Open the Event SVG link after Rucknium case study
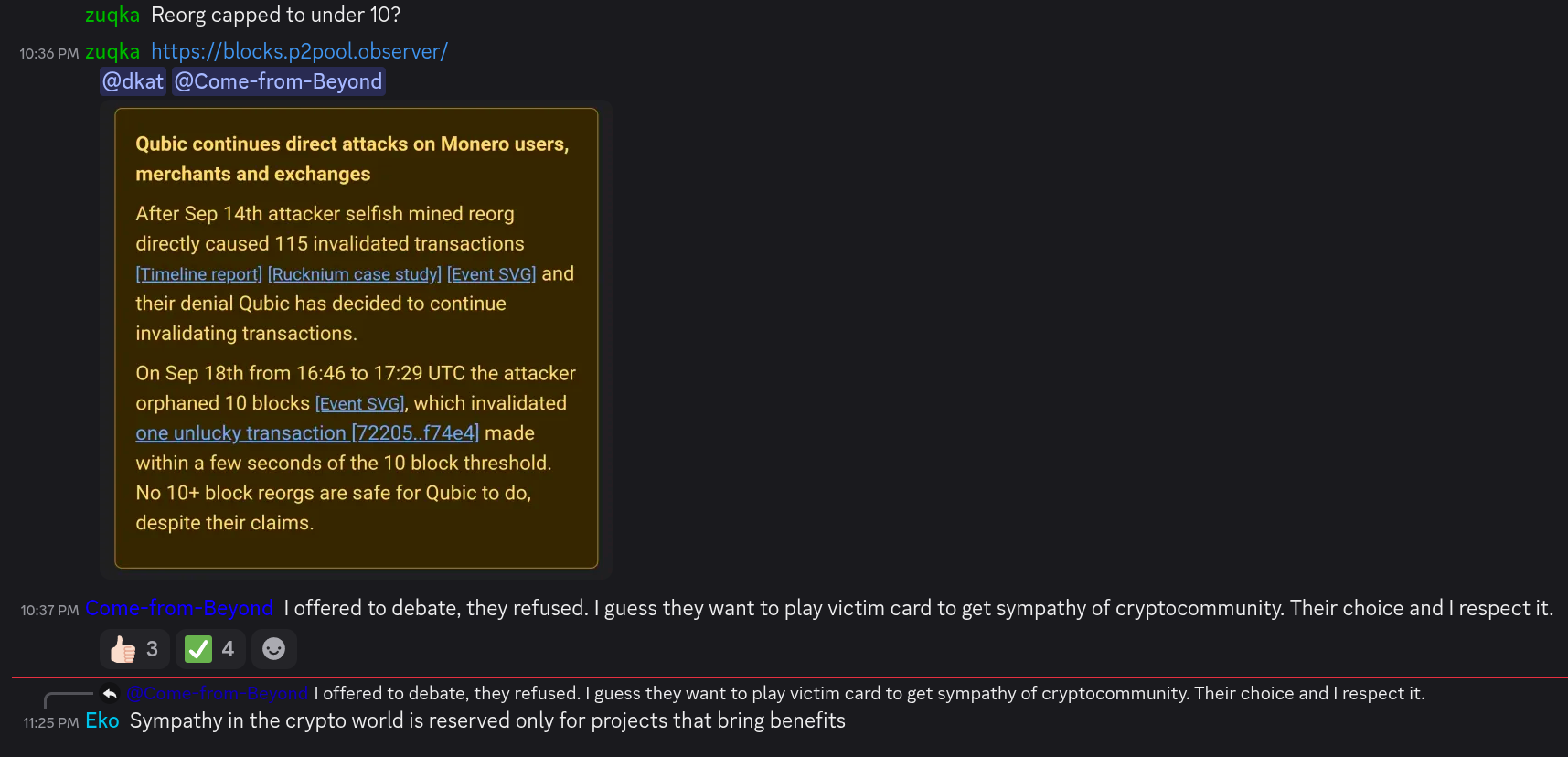Image resolution: width=1568 pixels, height=757 pixels. click(491, 274)
